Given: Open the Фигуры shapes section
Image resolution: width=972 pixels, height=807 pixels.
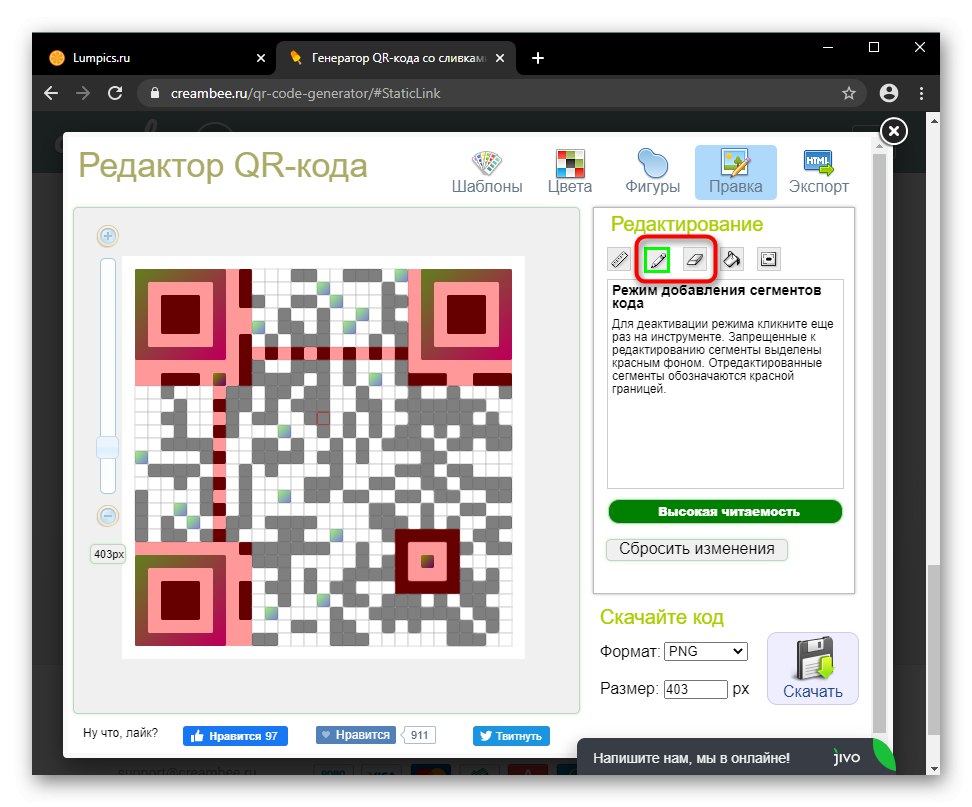Looking at the screenshot, I should 652,172.
